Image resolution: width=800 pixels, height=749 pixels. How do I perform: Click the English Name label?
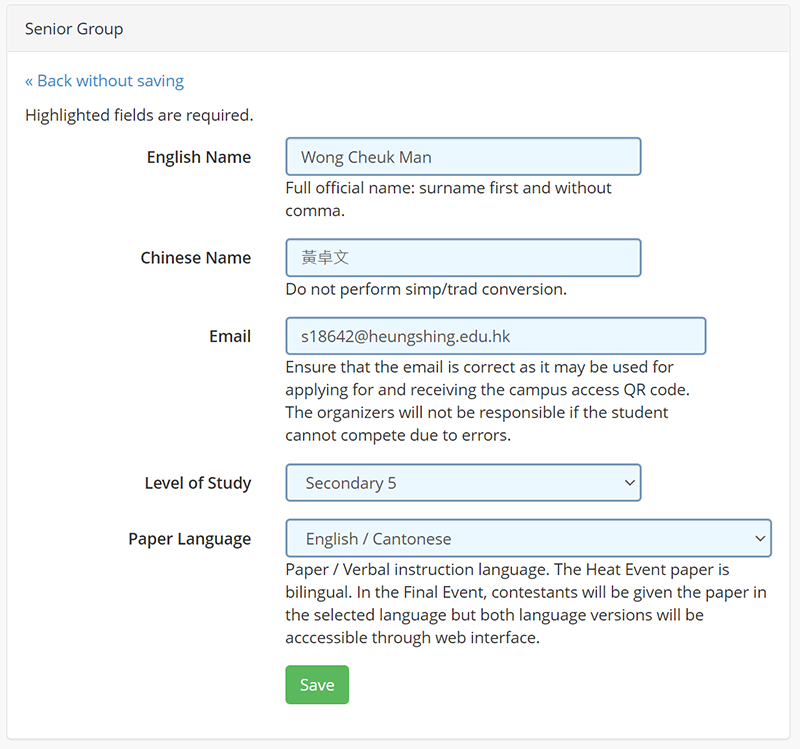point(198,157)
